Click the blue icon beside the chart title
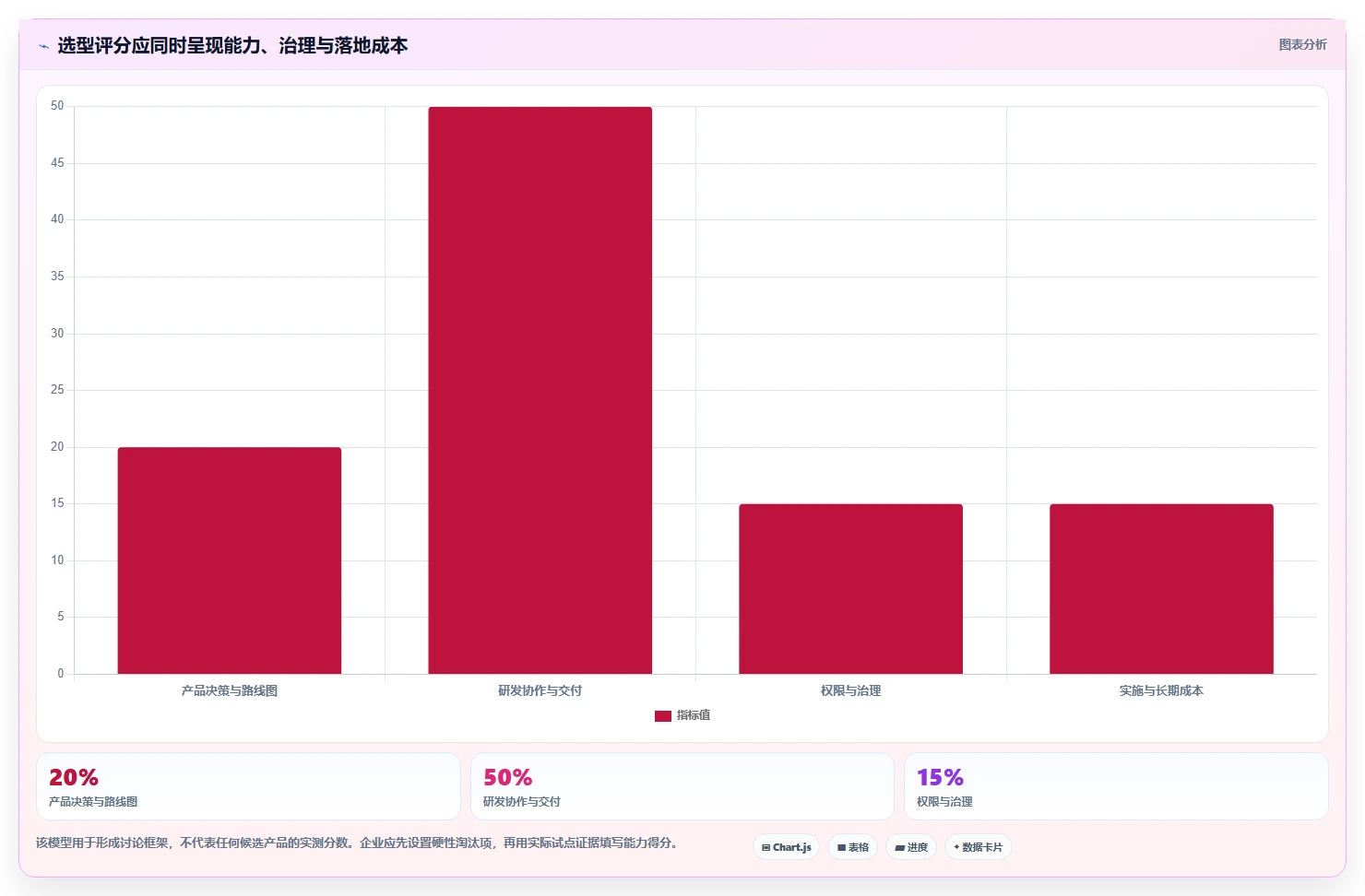The height and width of the screenshot is (896, 1365). [x=43, y=46]
